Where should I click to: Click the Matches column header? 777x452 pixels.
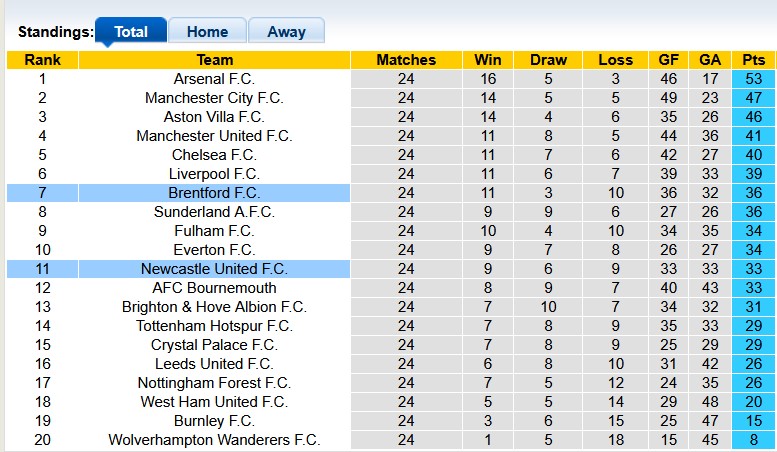pos(406,60)
